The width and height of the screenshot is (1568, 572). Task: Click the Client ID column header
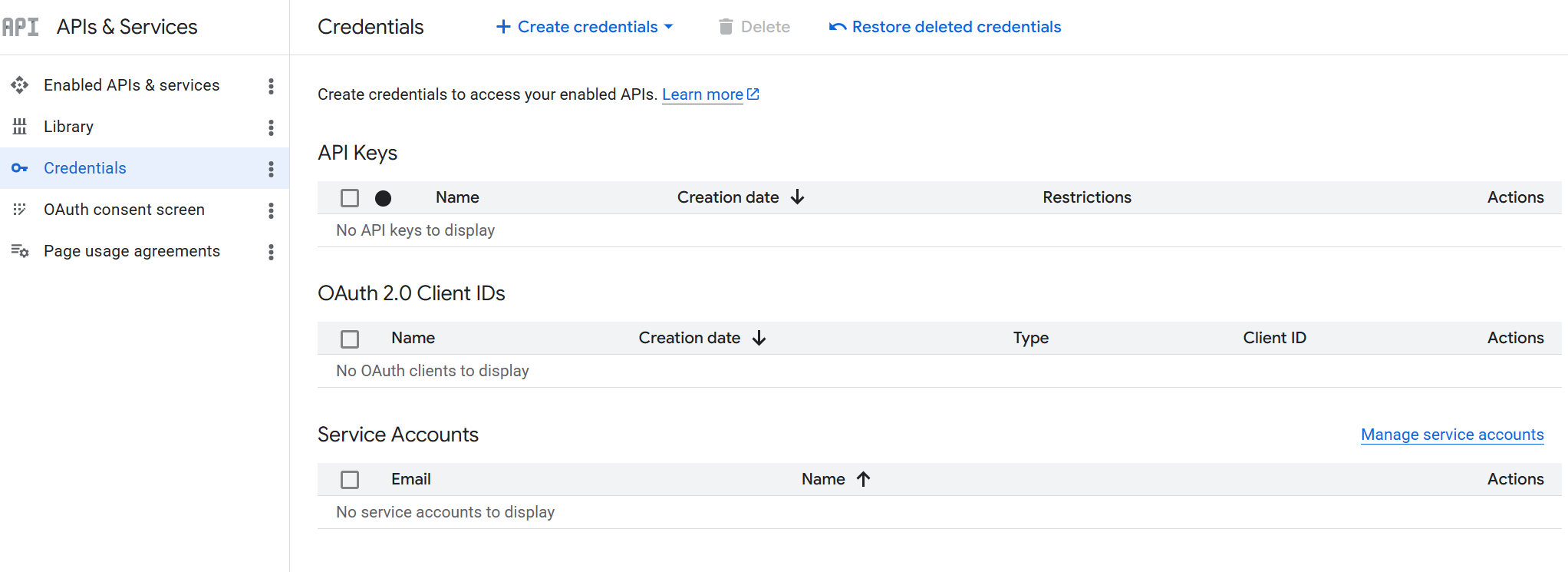point(1275,338)
